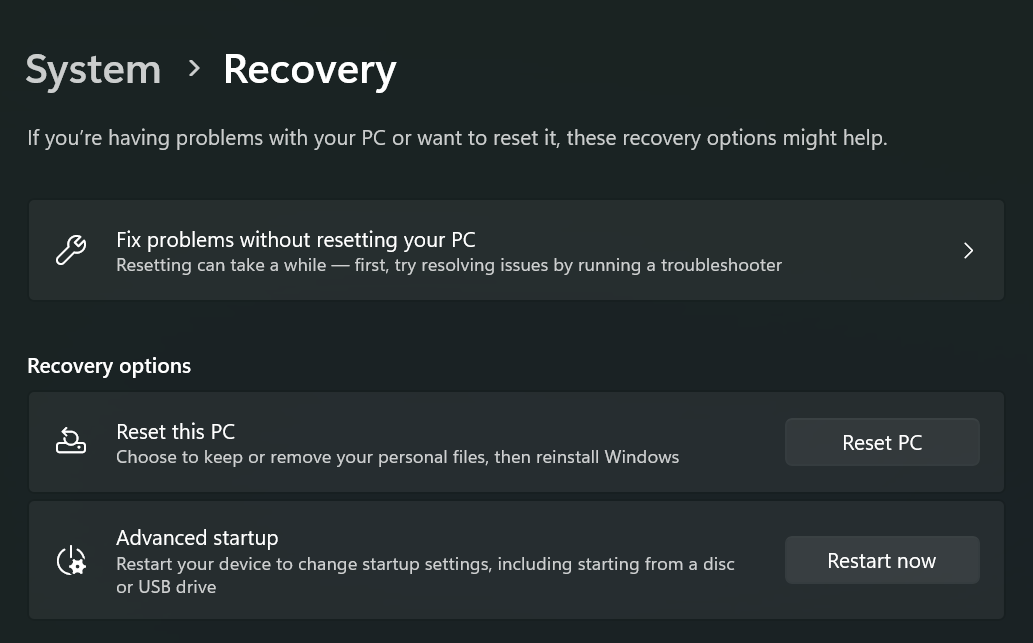Click the 'Restart your device' description text
1033x643 pixels.
425,564
